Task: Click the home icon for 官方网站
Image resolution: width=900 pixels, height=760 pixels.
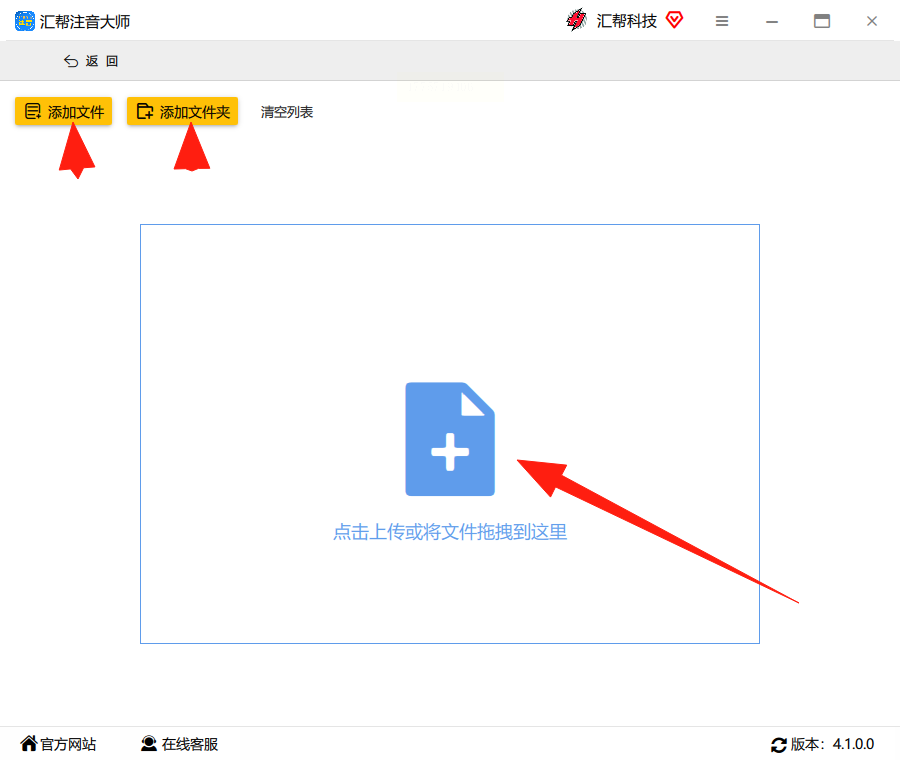Action: (x=29, y=743)
